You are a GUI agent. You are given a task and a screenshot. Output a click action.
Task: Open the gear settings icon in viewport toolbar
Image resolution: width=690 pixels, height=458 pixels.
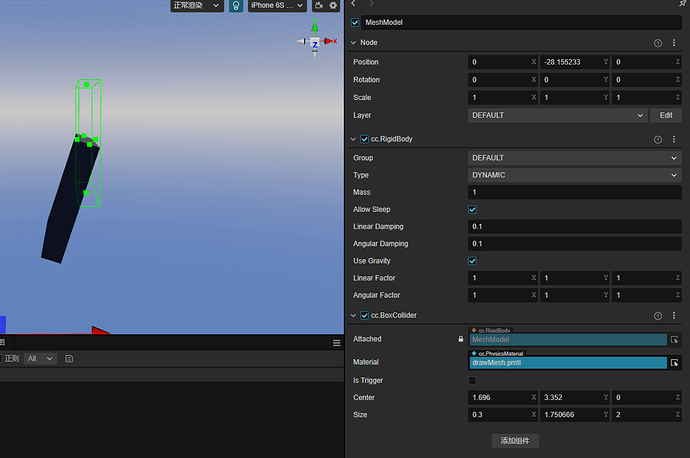[333, 5]
